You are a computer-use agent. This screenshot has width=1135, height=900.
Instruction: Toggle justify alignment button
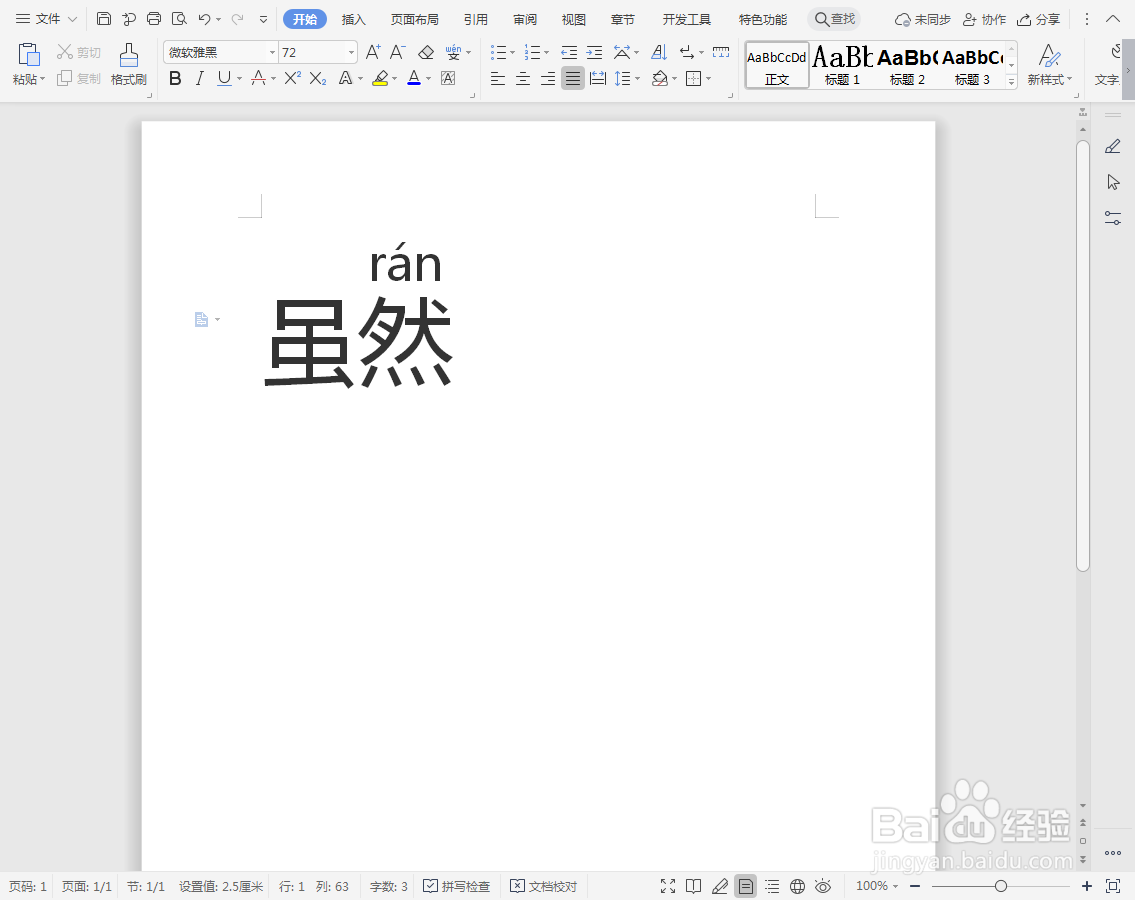pyautogui.click(x=573, y=79)
